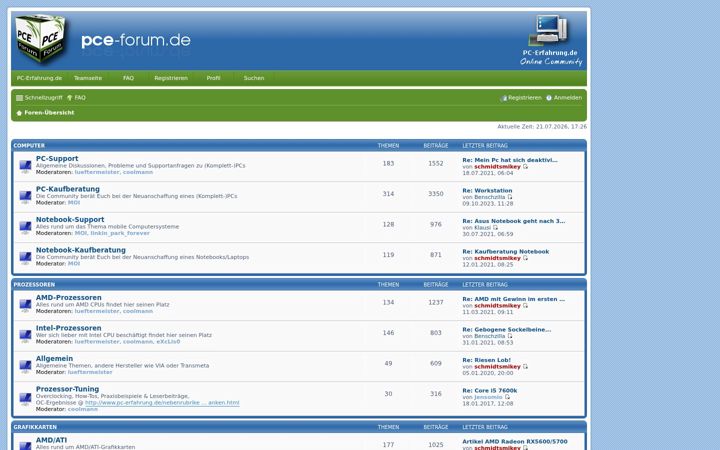View latest post icon in Allgemein row

point(525,366)
